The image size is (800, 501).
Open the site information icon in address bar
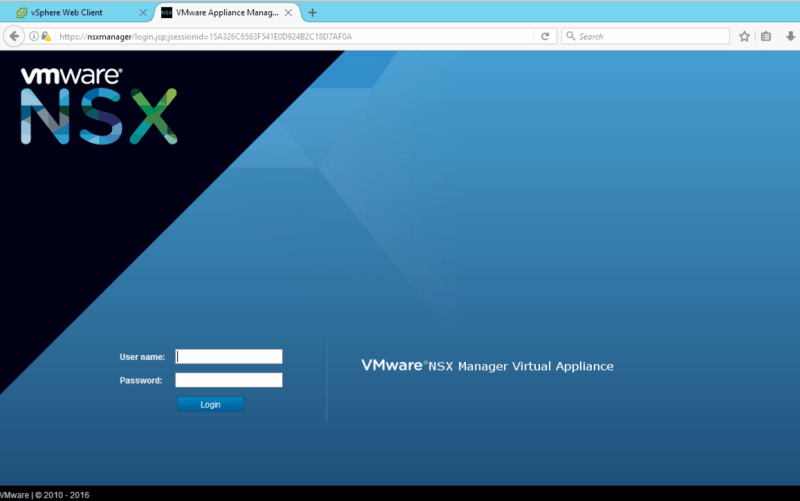34,36
